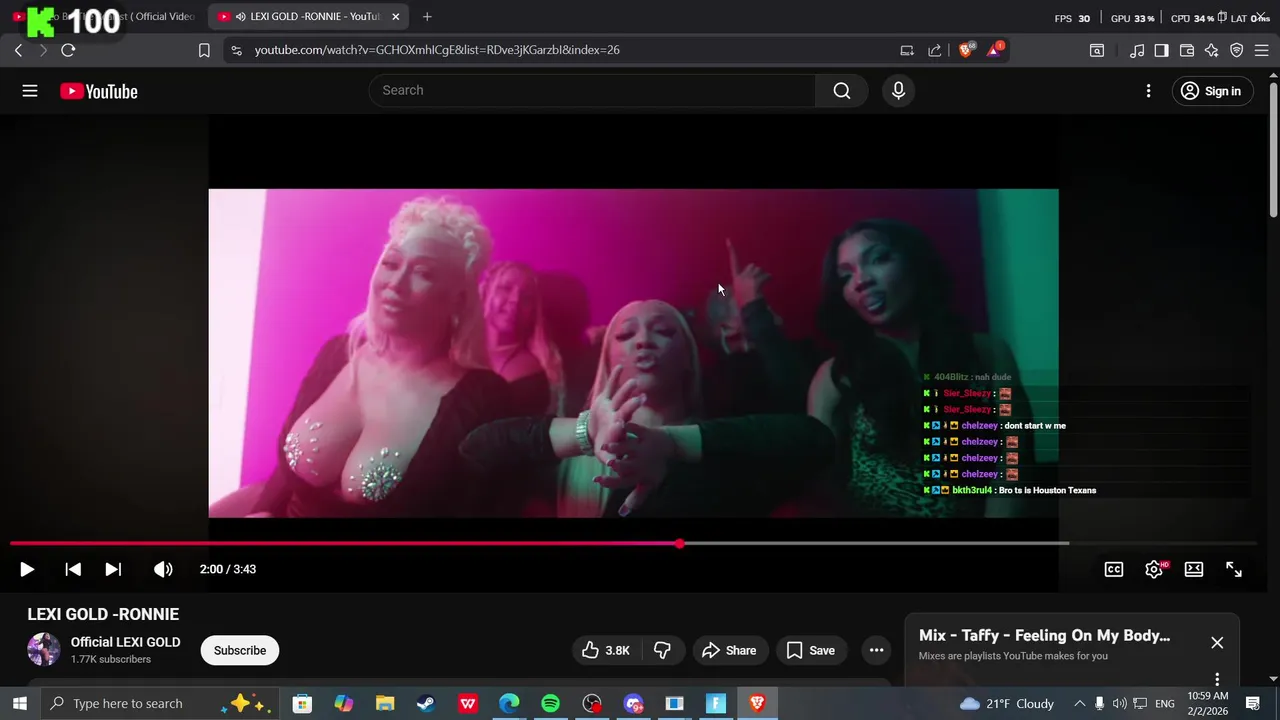Viewport: 1280px width, 720px height.
Task: Launch Steam from the taskbar
Action: (x=426, y=704)
